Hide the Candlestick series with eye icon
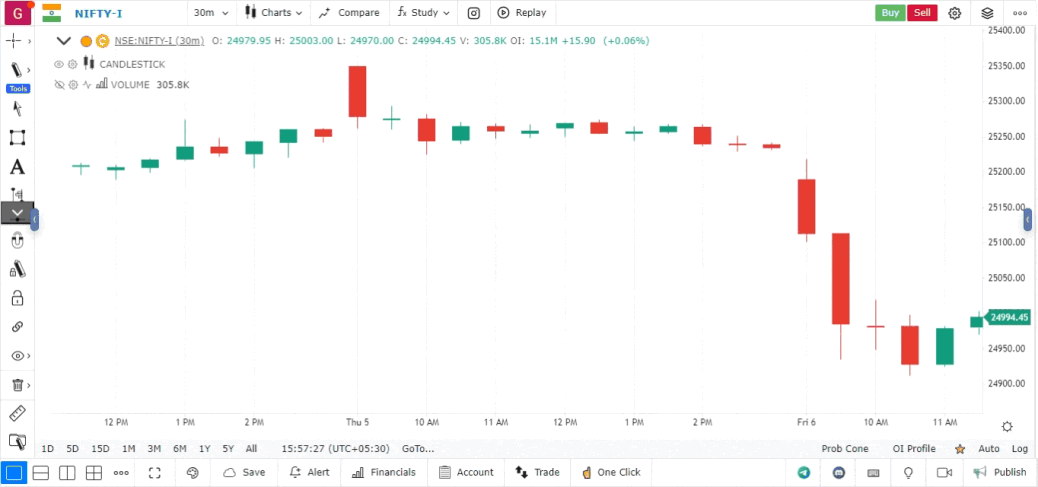 (x=59, y=64)
